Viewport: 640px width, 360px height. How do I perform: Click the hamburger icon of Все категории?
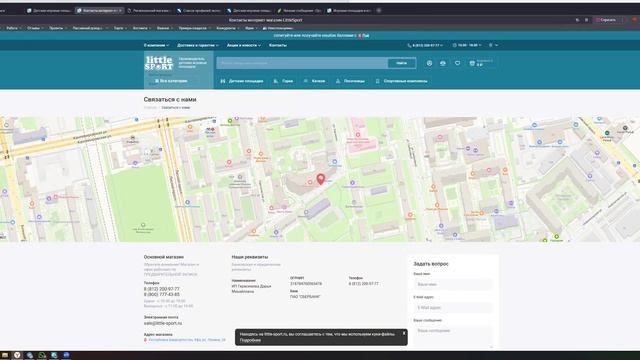157,81
